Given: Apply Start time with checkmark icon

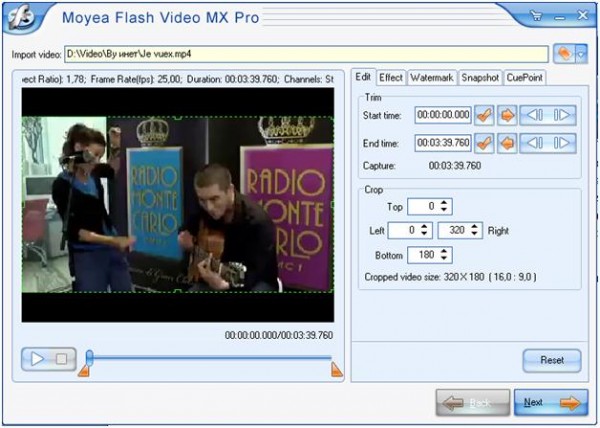Looking at the screenshot, I should click(x=484, y=115).
